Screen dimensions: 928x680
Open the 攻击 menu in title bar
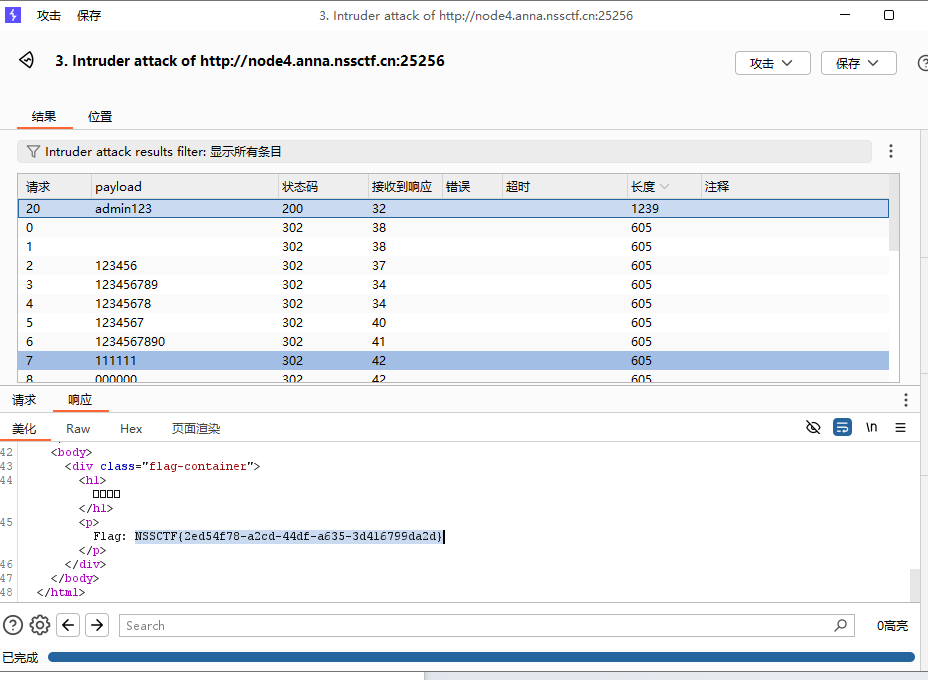49,15
